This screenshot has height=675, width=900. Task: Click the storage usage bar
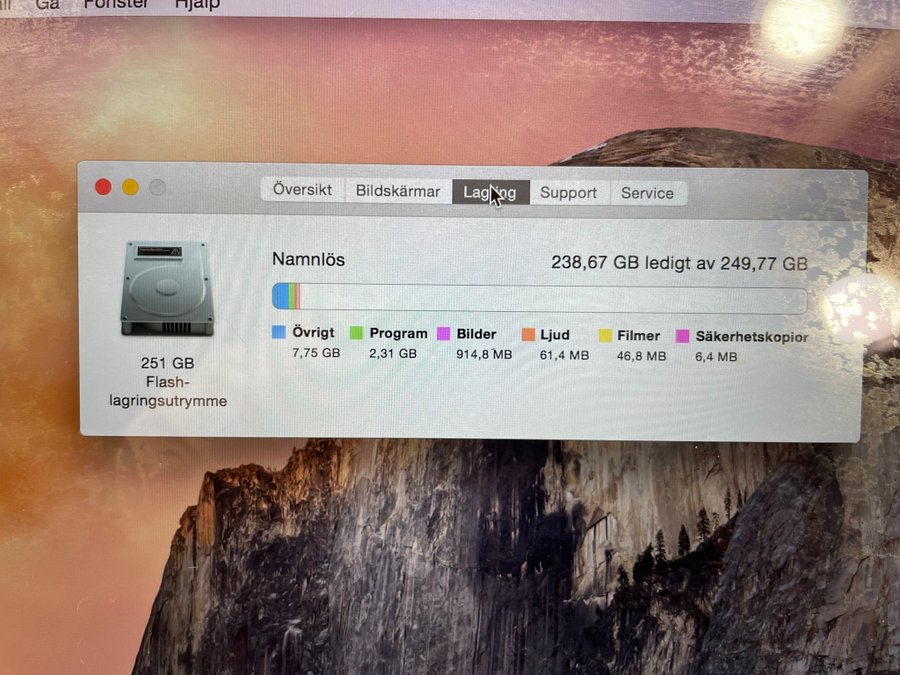pos(539,300)
